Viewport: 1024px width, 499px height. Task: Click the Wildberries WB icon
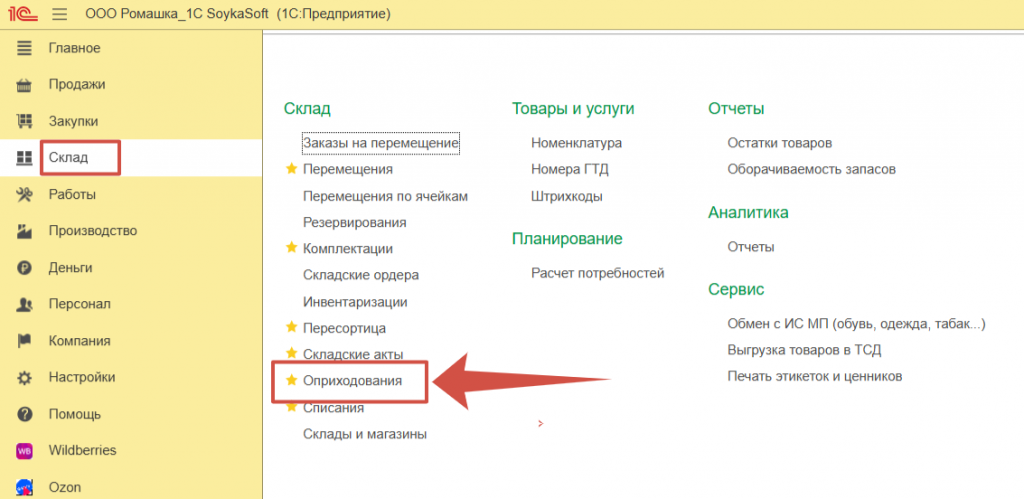[x=25, y=451]
